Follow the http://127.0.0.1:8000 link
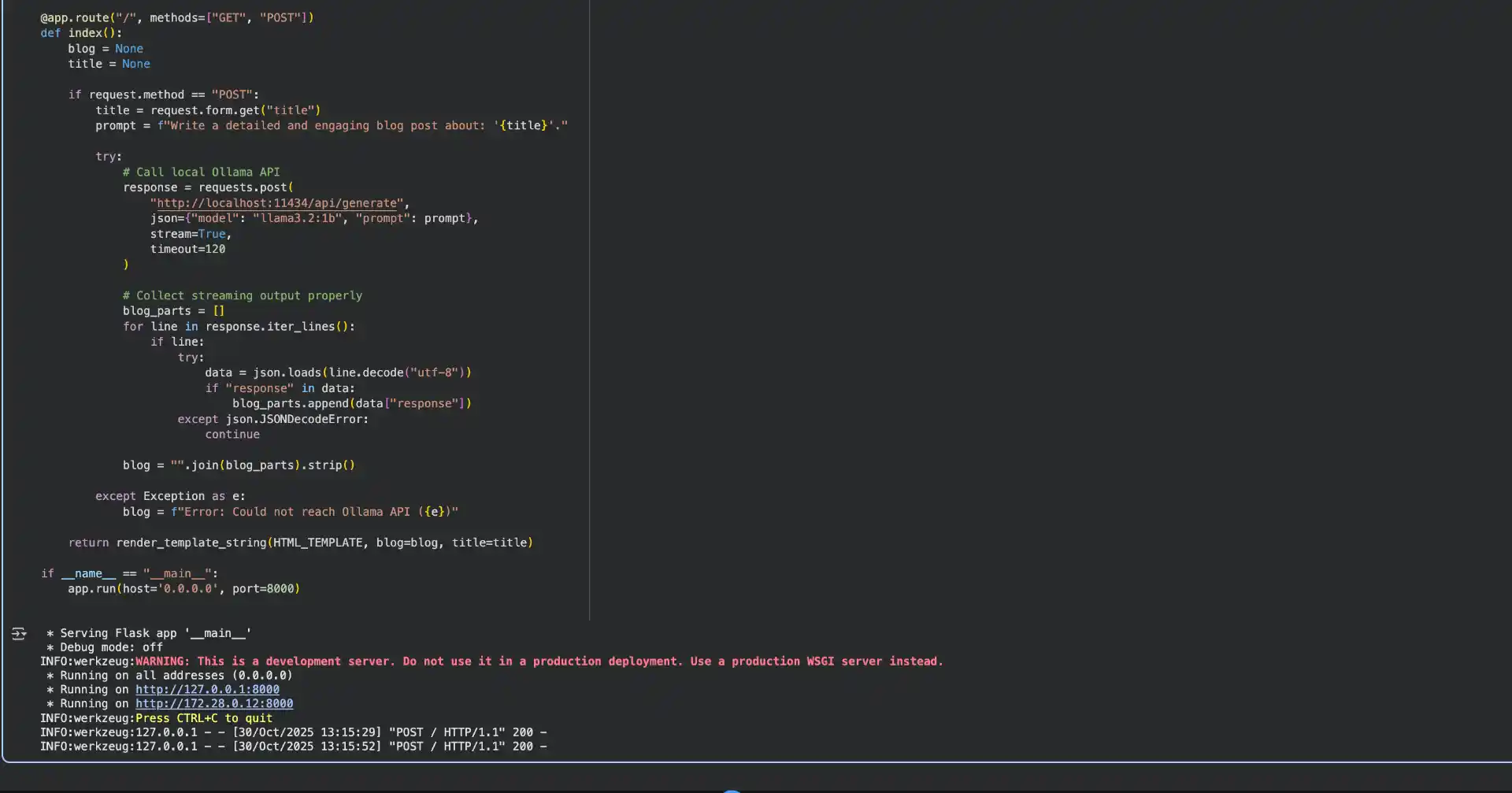 [x=207, y=689]
